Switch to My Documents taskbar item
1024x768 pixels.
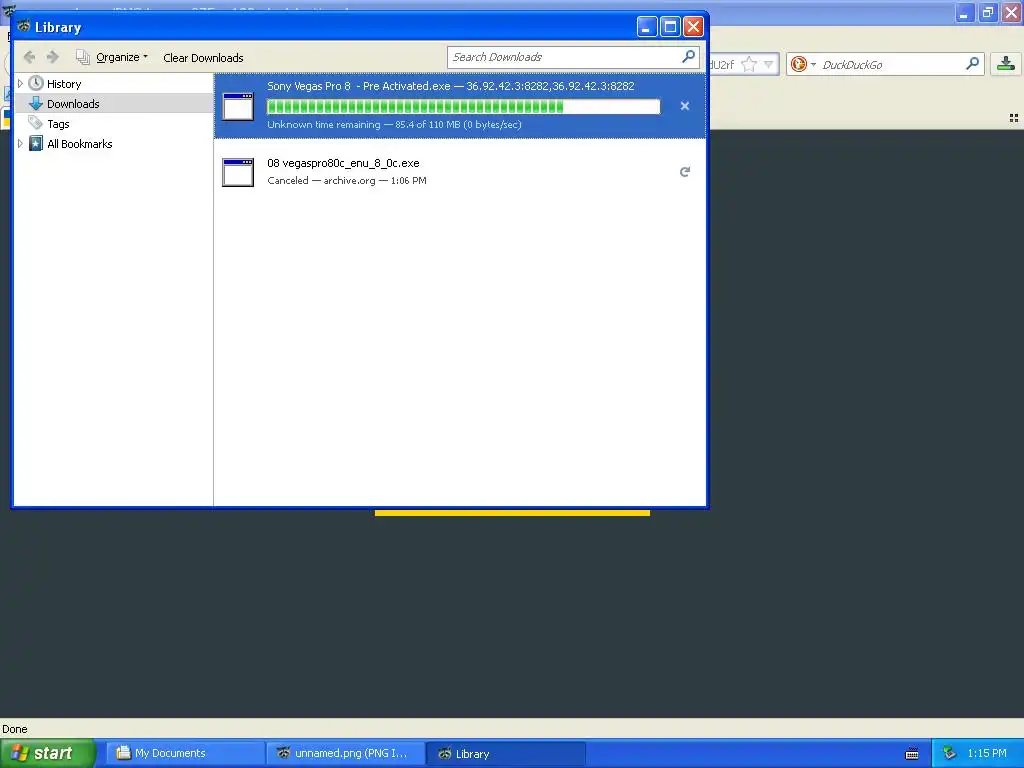click(x=185, y=754)
